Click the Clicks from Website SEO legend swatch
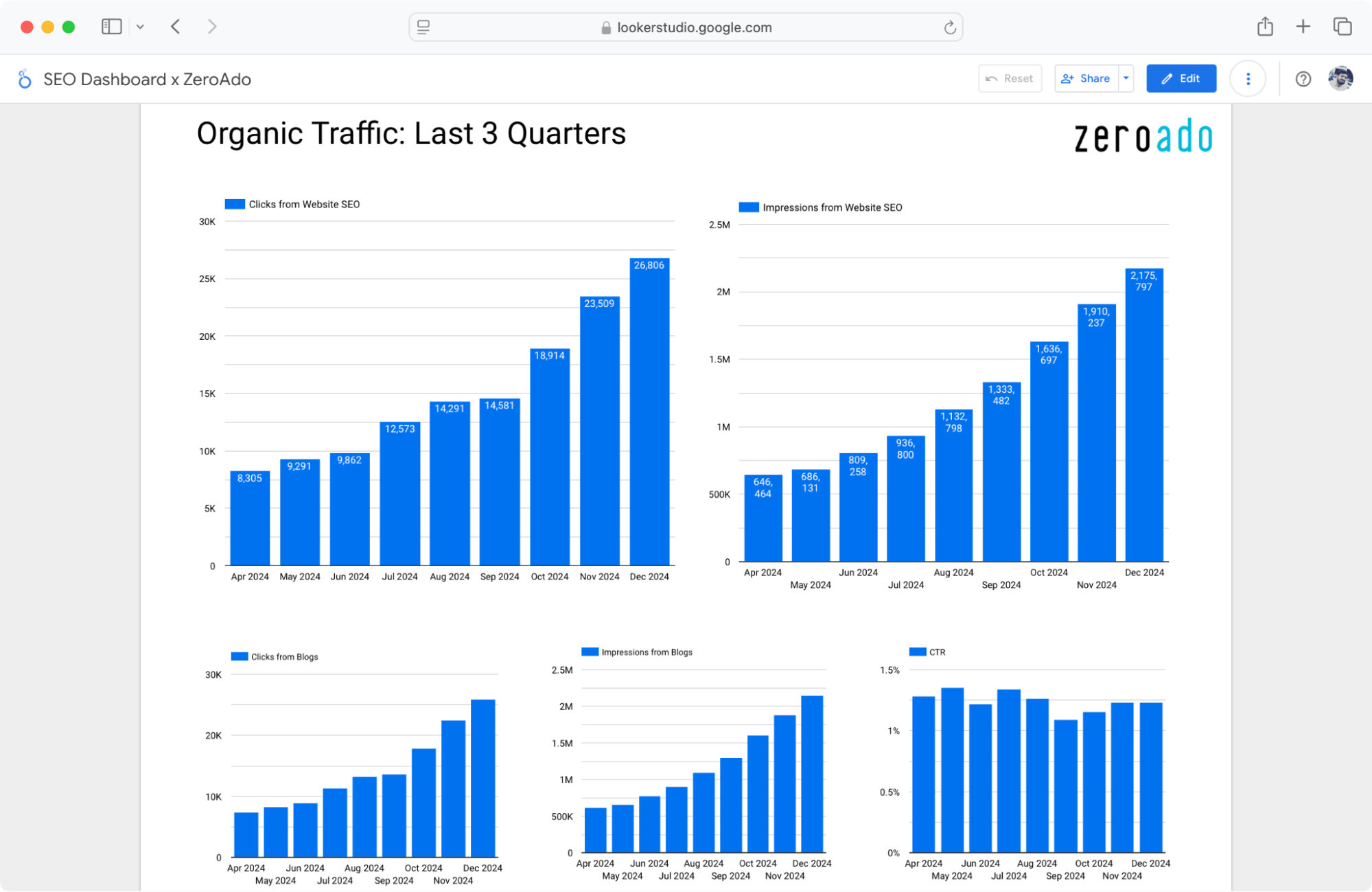The image size is (1372, 892). click(235, 204)
